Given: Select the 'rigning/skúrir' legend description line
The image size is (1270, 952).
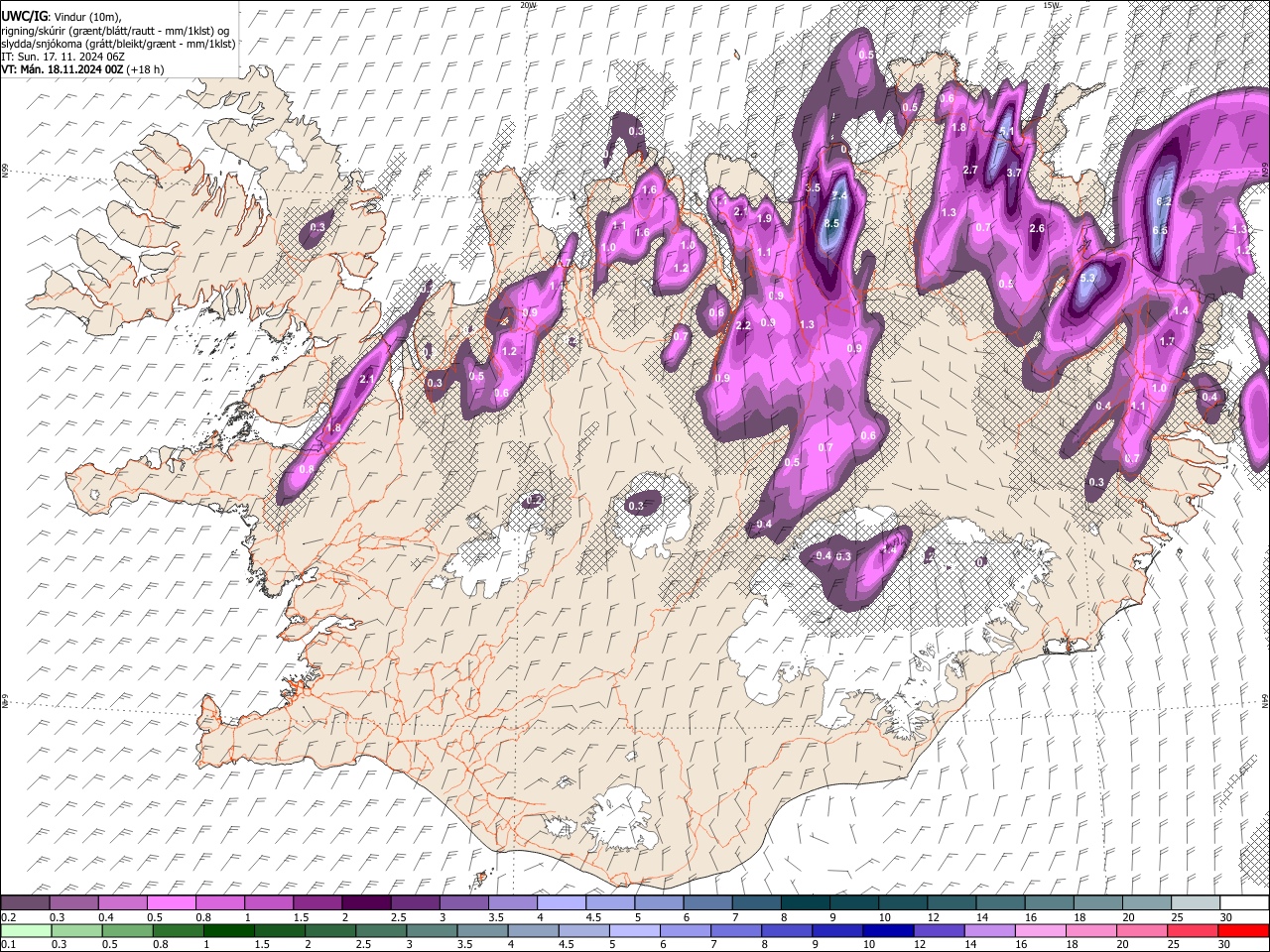Looking at the screenshot, I should click(116, 31).
